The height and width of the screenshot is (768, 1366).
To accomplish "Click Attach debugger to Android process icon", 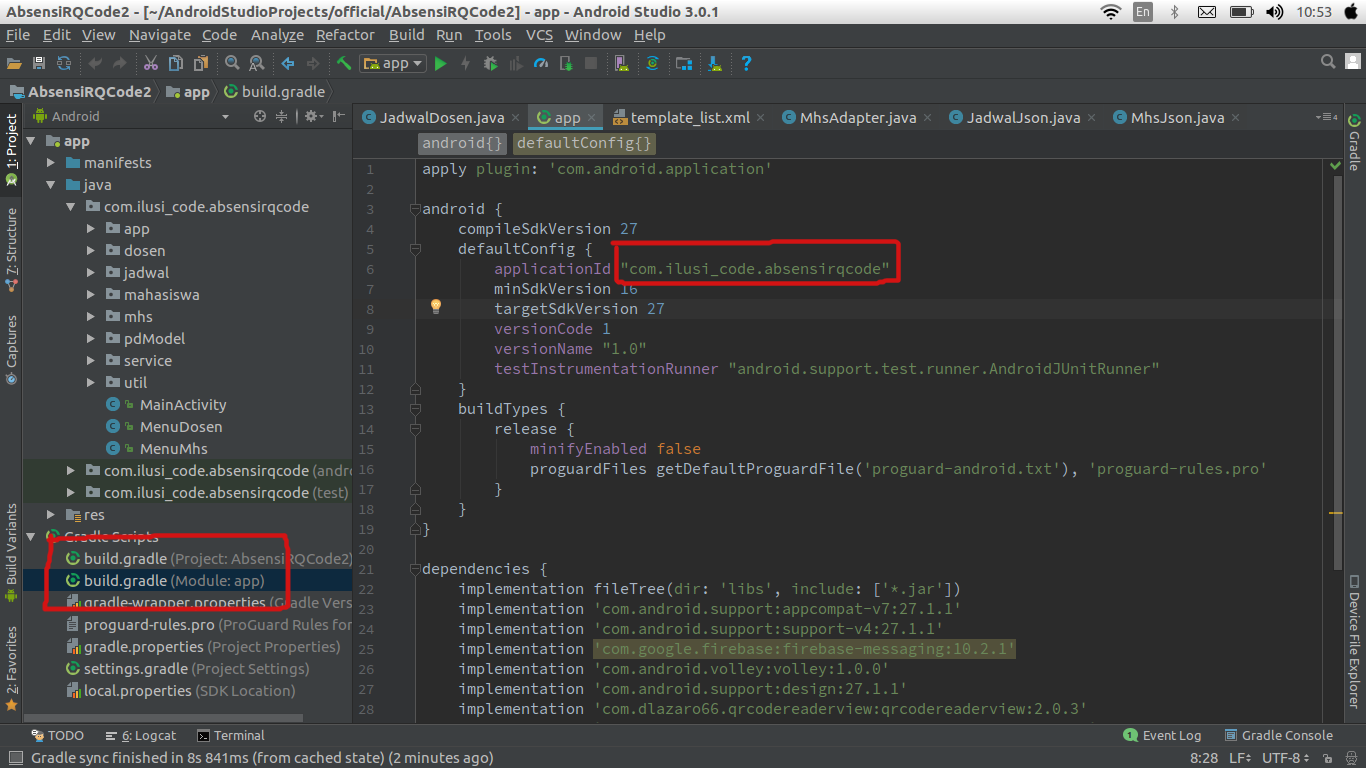I will 566,63.
